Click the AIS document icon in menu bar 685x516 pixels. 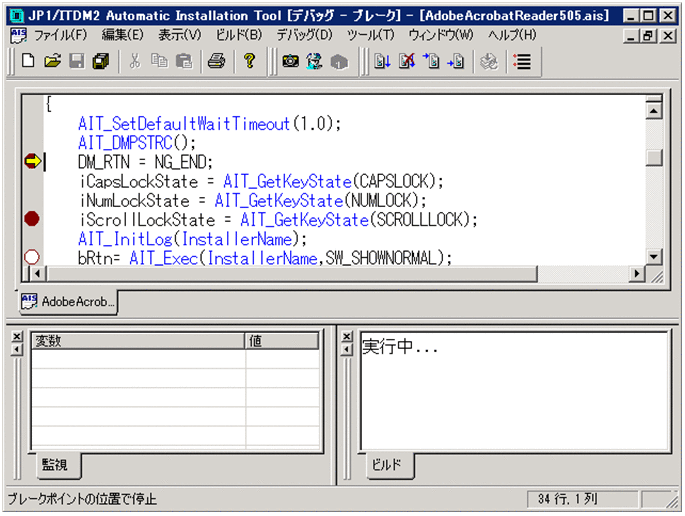(x=18, y=35)
